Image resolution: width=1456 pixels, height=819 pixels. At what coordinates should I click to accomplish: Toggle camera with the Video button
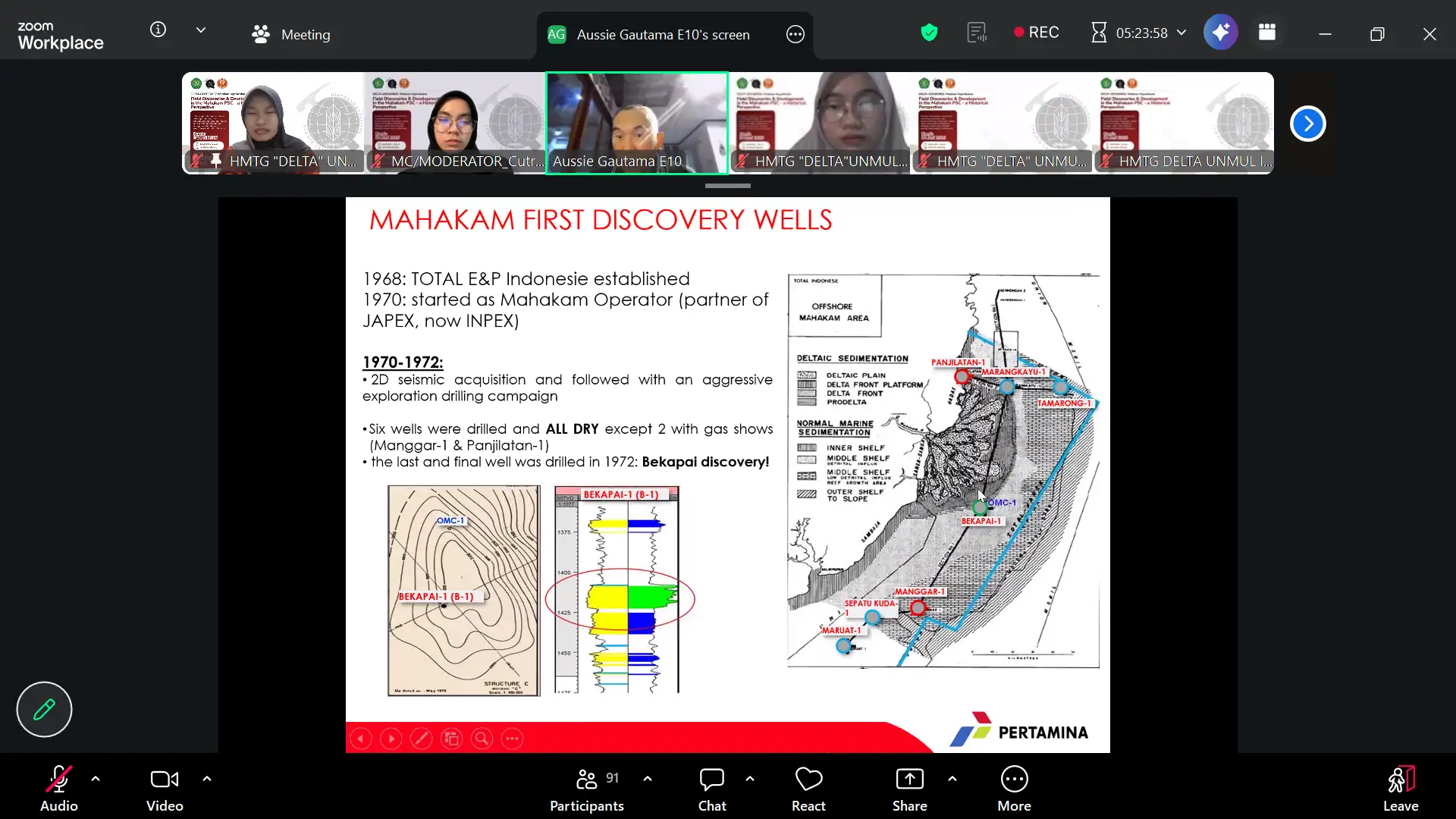pos(165,789)
